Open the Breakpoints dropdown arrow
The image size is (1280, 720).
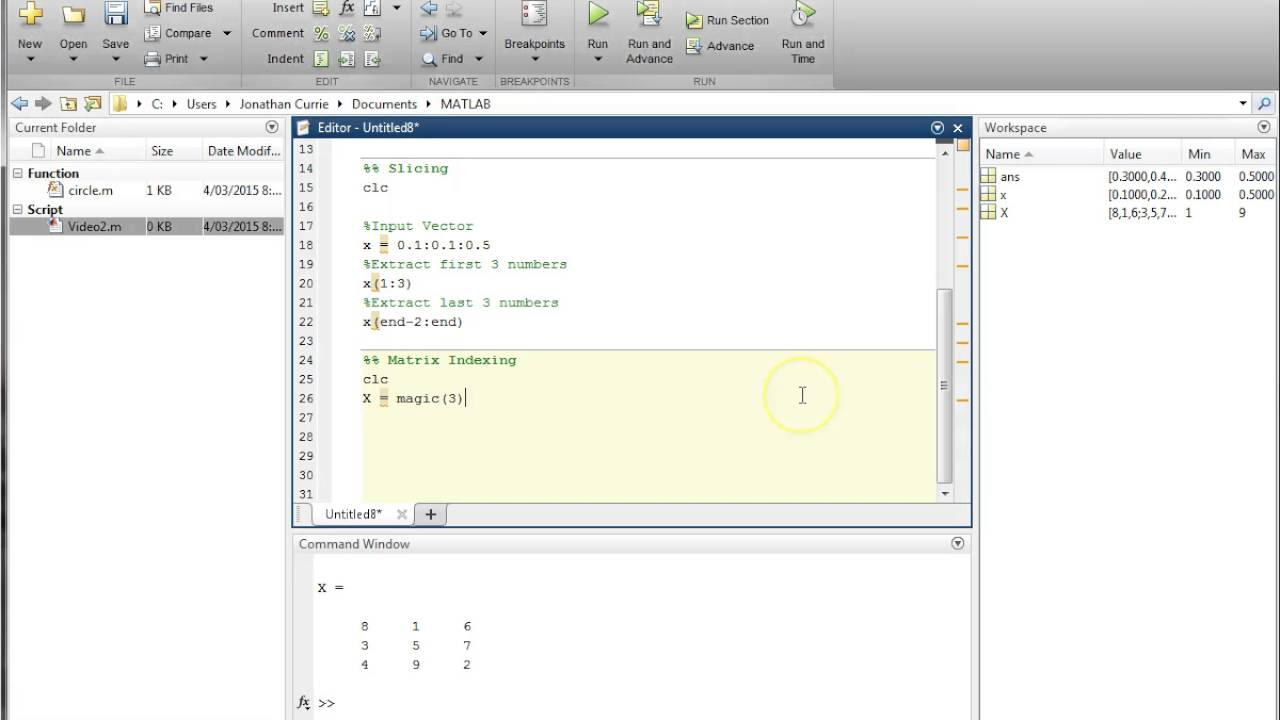534,59
